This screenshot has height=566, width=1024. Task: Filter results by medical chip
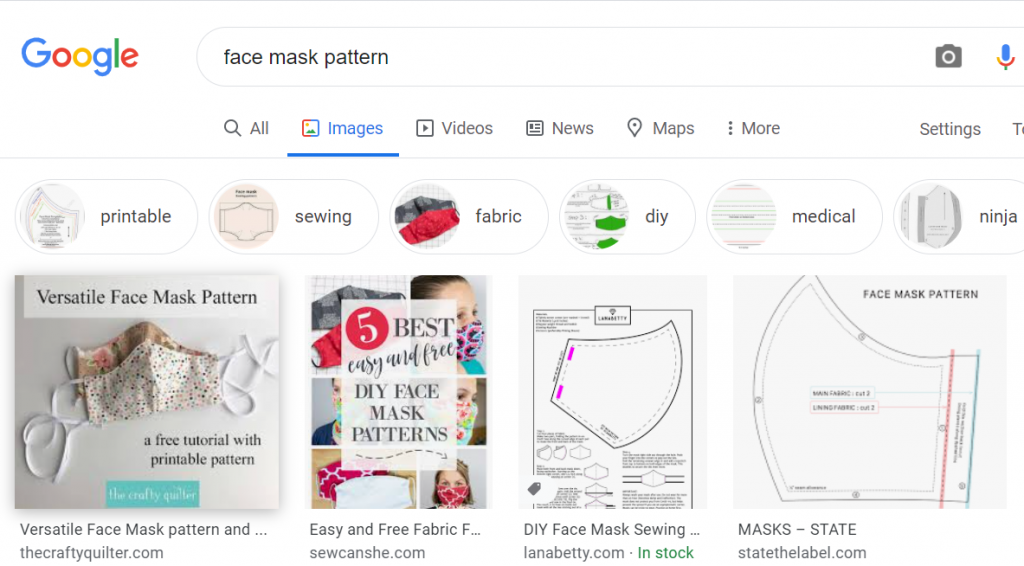tap(794, 217)
